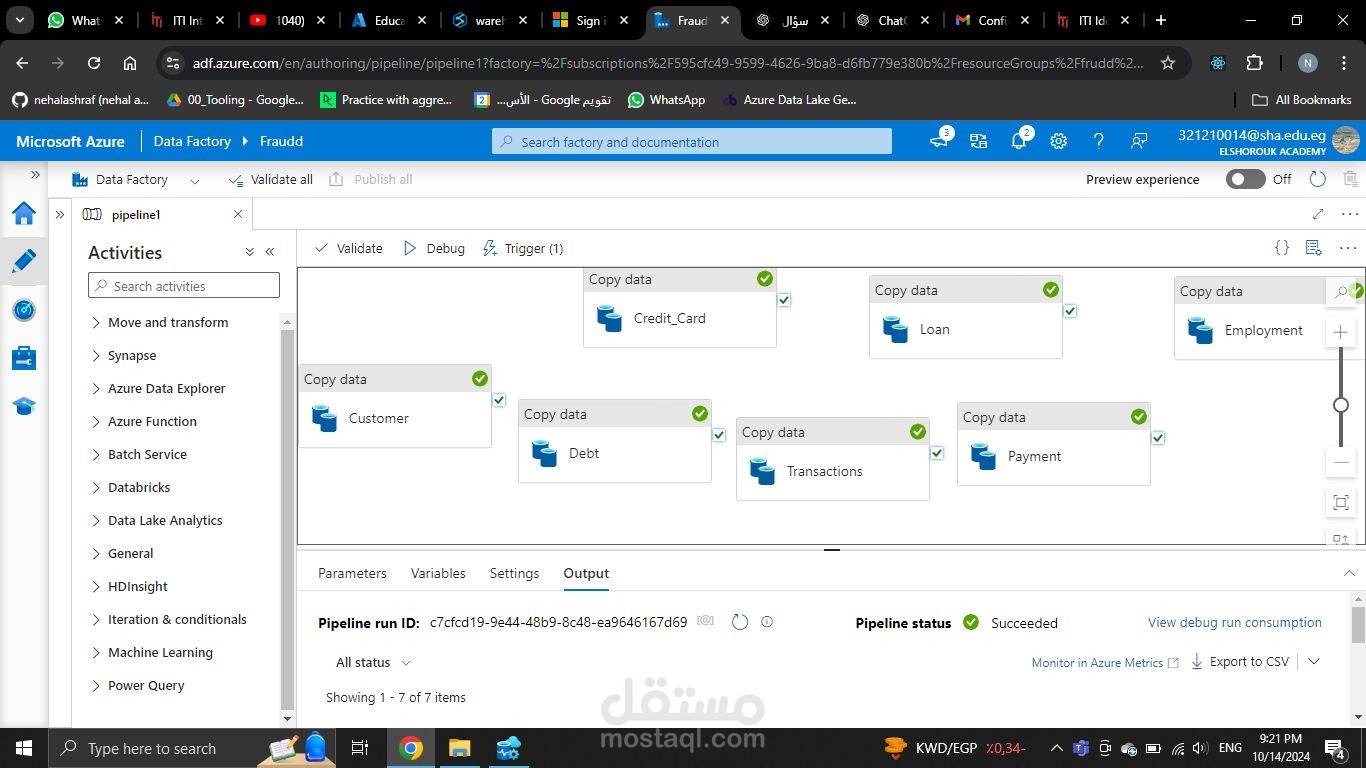Open the Trigger (1) menu

tap(523, 248)
